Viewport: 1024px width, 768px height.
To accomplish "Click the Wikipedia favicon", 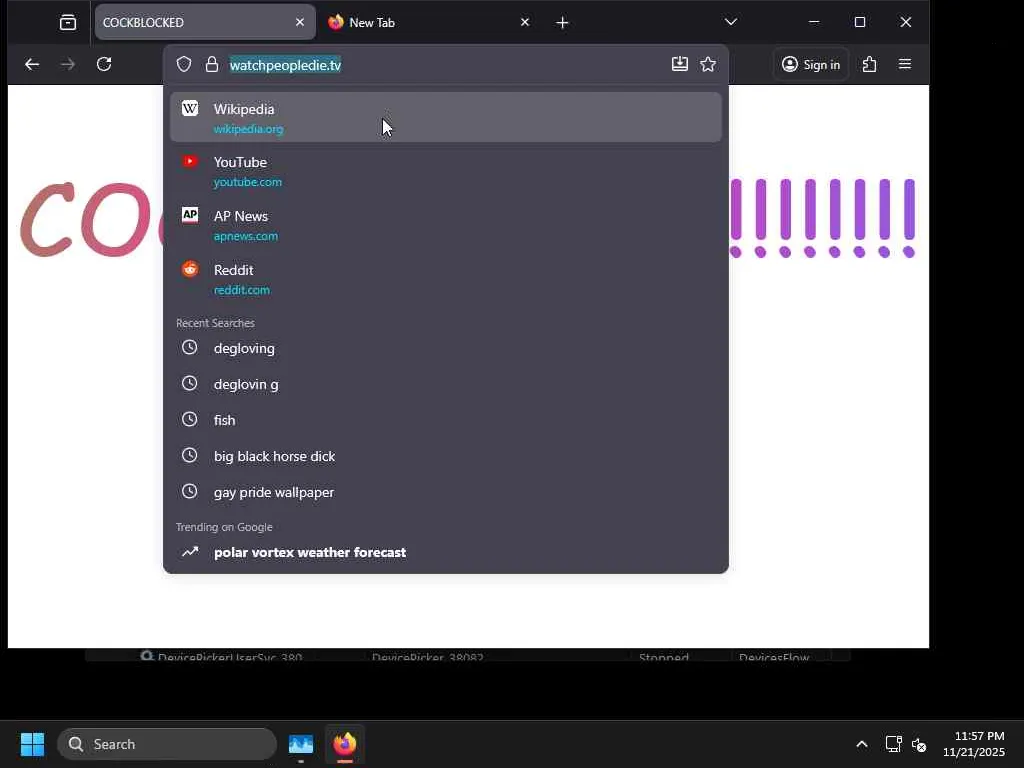I will [190, 108].
